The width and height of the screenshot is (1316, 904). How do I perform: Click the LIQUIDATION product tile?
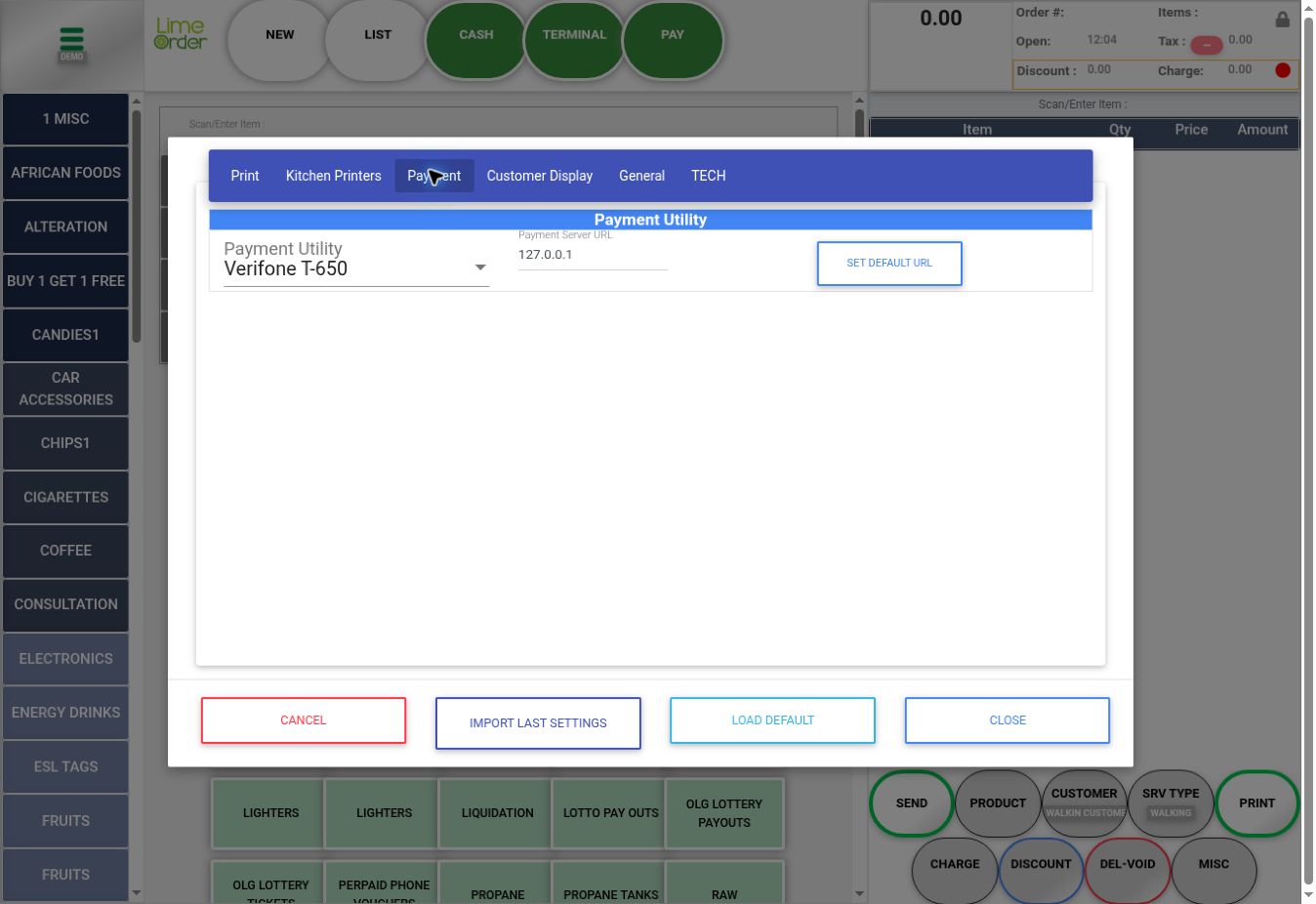pos(498,813)
